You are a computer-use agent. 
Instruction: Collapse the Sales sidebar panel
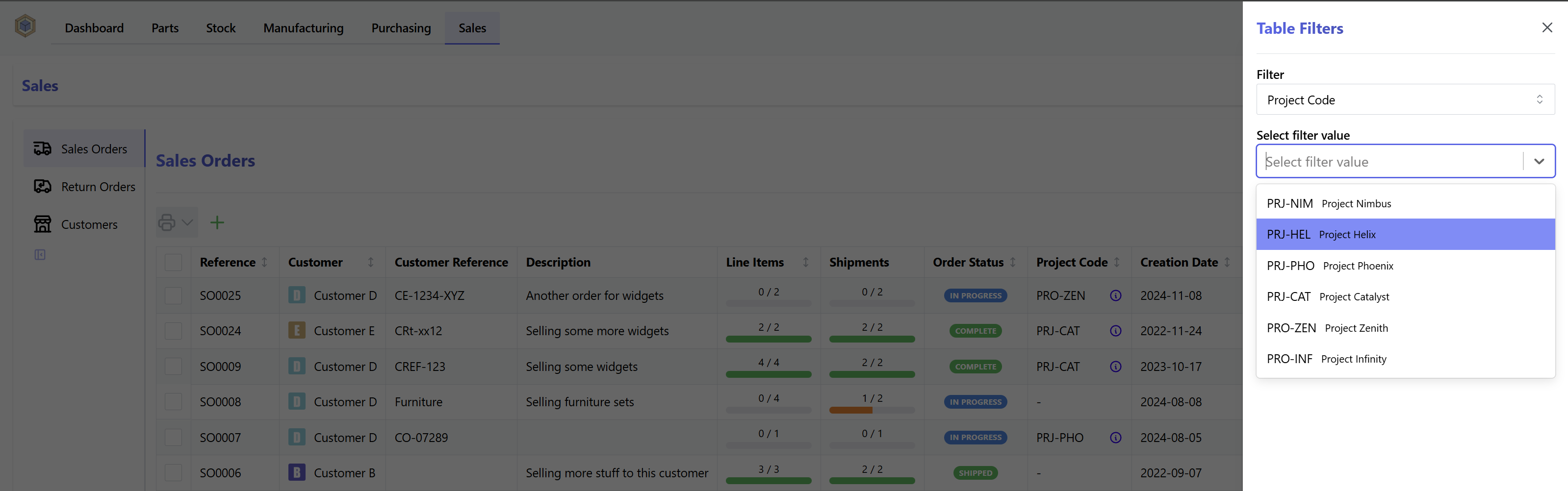coord(40,254)
